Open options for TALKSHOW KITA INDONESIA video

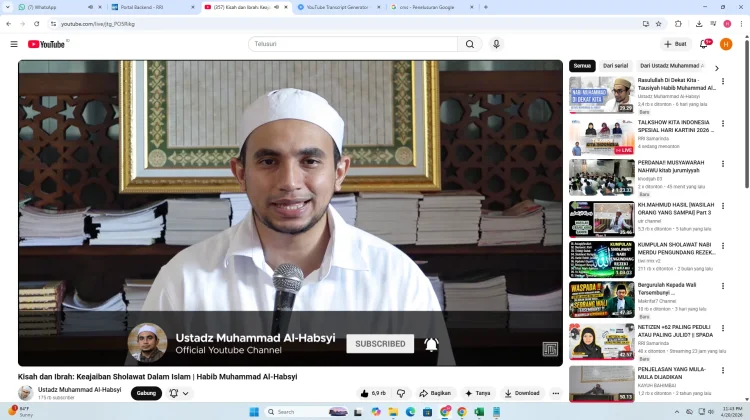click(723, 123)
